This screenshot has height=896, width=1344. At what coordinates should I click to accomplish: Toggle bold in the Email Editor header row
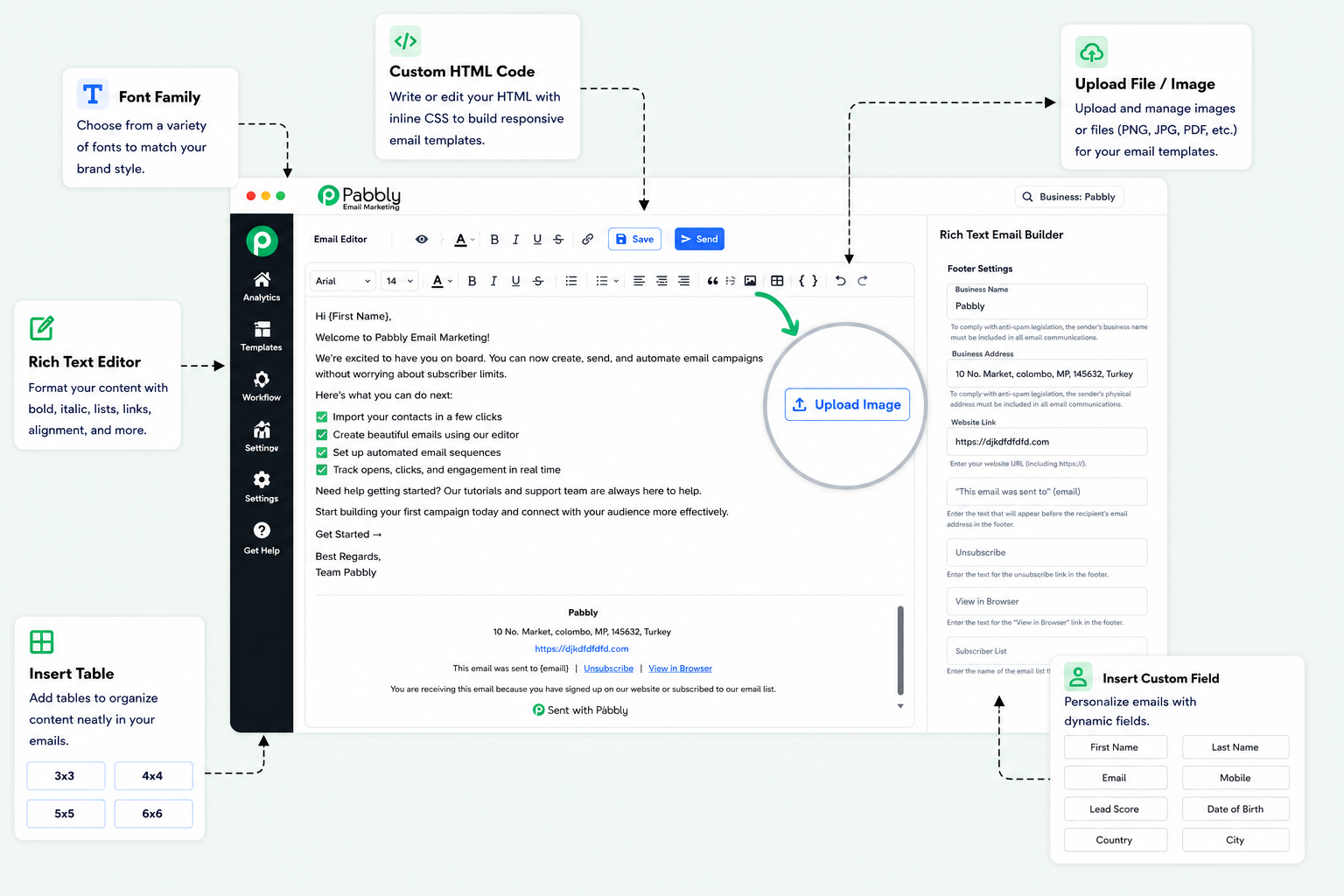[x=494, y=239]
